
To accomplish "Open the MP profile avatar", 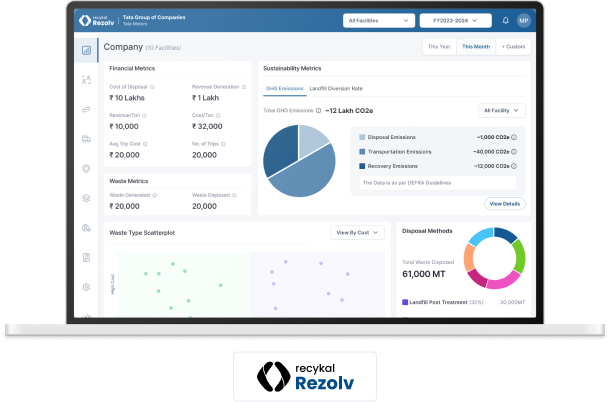I will (x=524, y=21).
